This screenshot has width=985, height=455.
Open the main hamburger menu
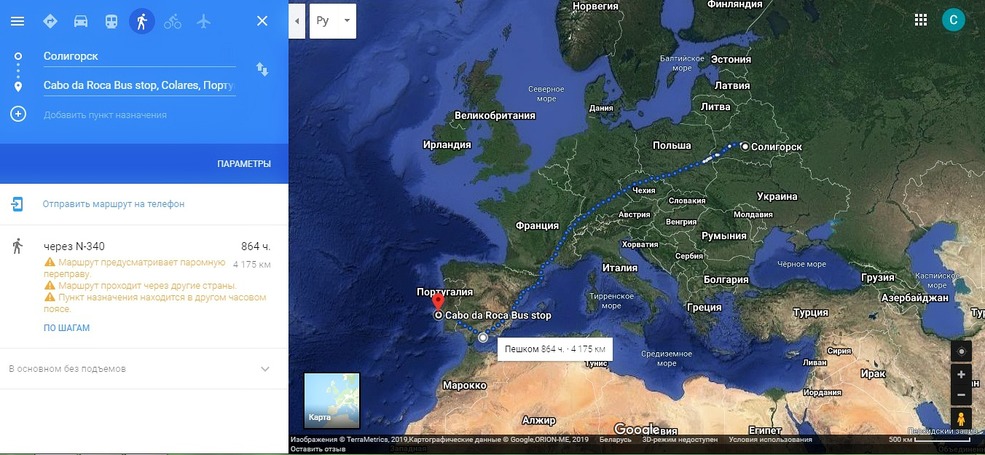[x=17, y=21]
